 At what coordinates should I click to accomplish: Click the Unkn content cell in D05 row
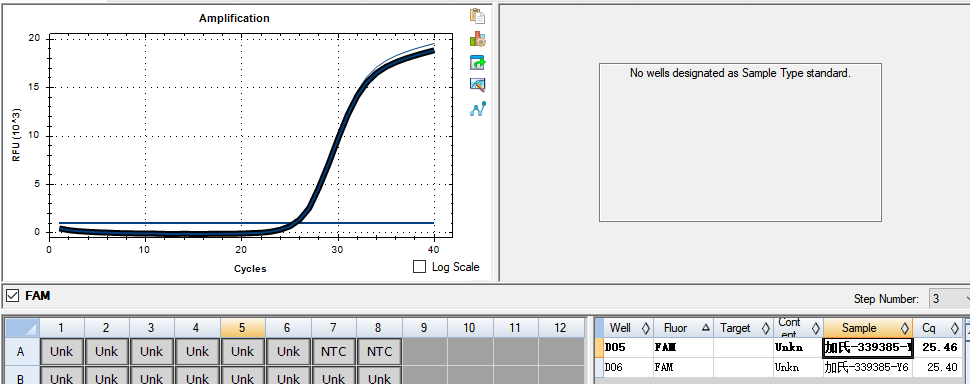798,348
